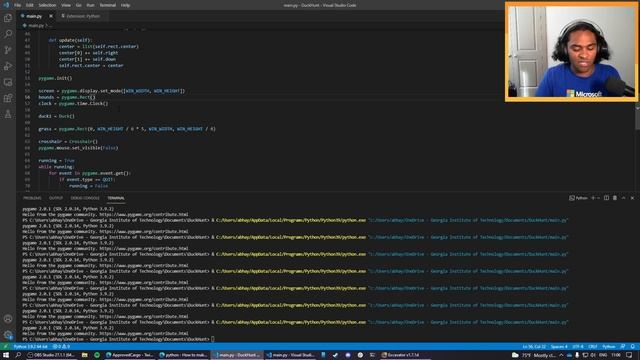640x360 pixels.
Task: Switch to the main.py Visual Studio taskbar window
Action: pyautogui.click(x=291, y=355)
